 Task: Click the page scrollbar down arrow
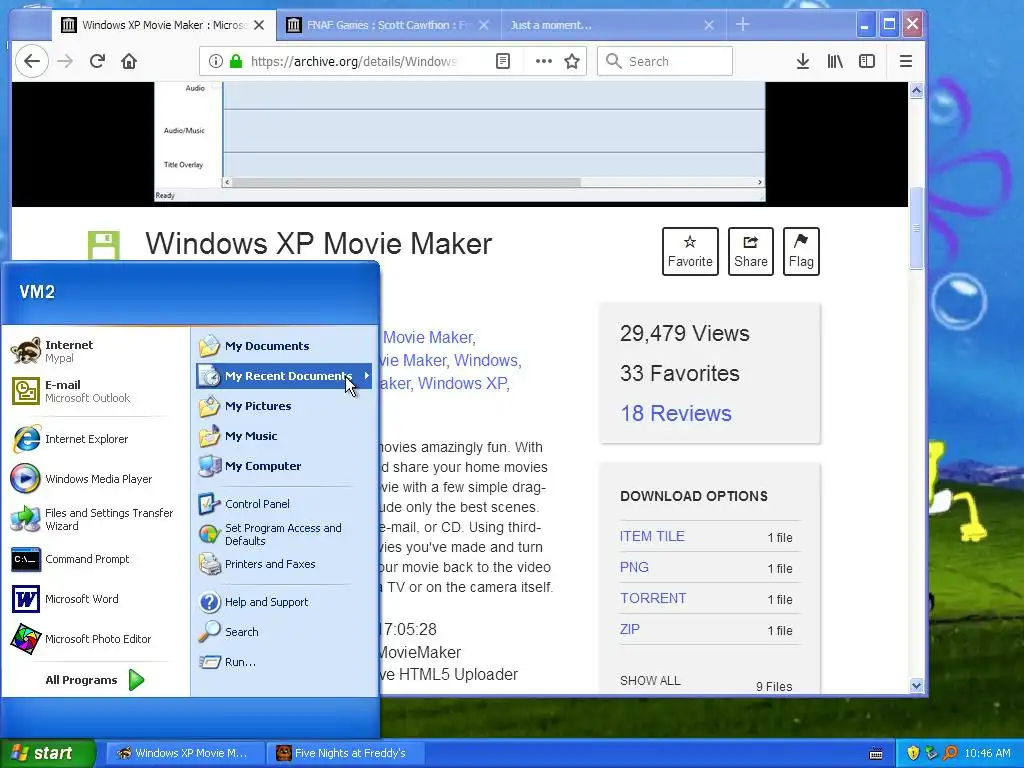coord(916,685)
